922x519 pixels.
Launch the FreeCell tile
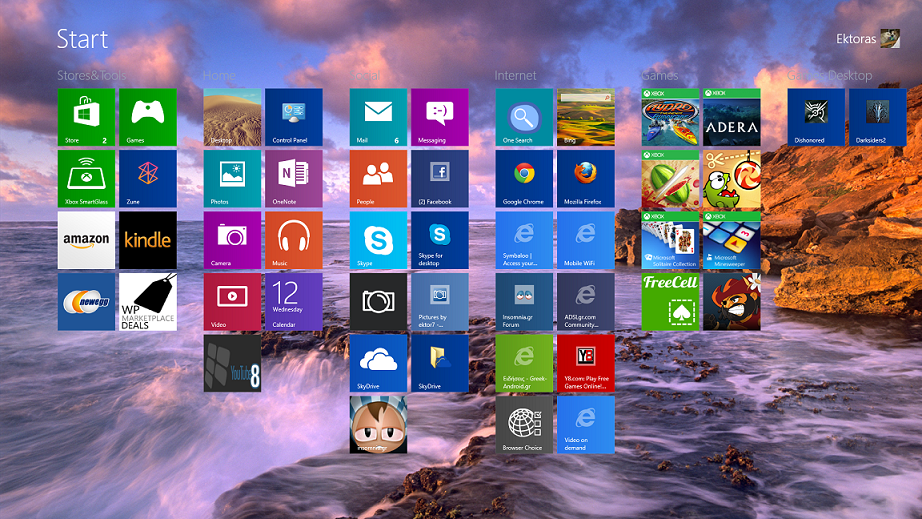[x=670, y=302]
